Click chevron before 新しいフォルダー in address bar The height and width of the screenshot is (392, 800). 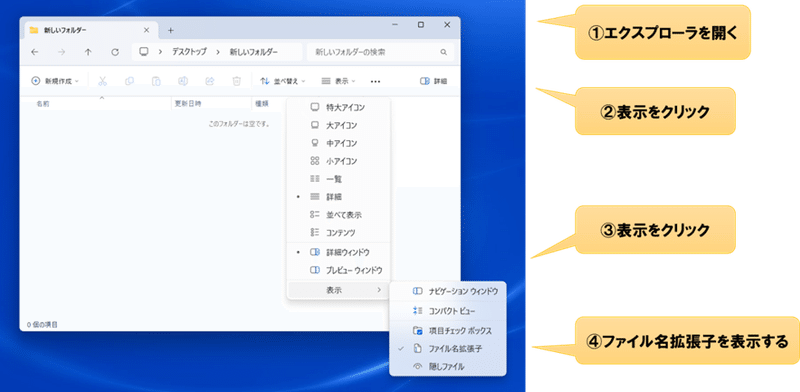click(218, 52)
